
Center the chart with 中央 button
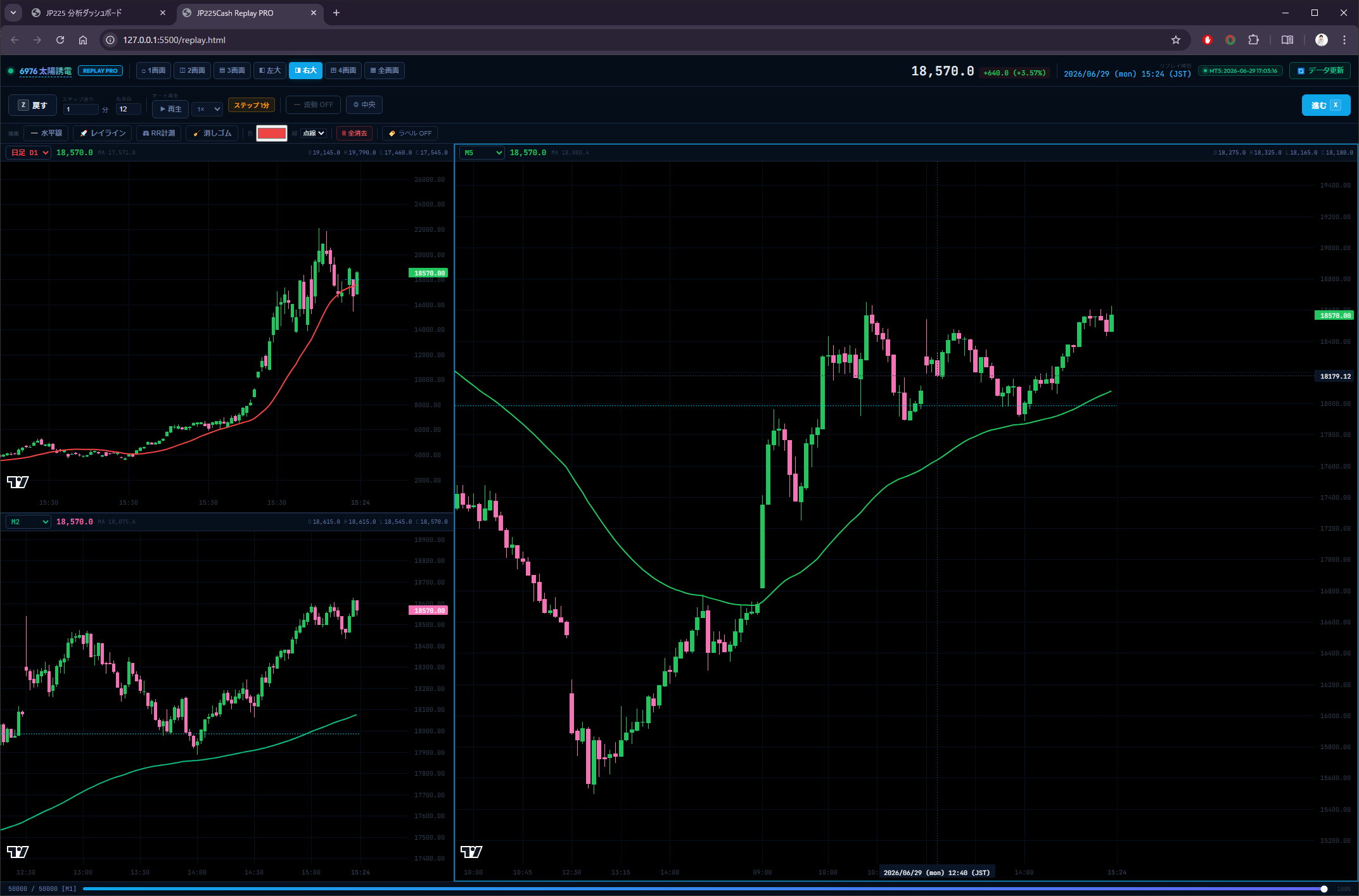[x=364, y=104]
